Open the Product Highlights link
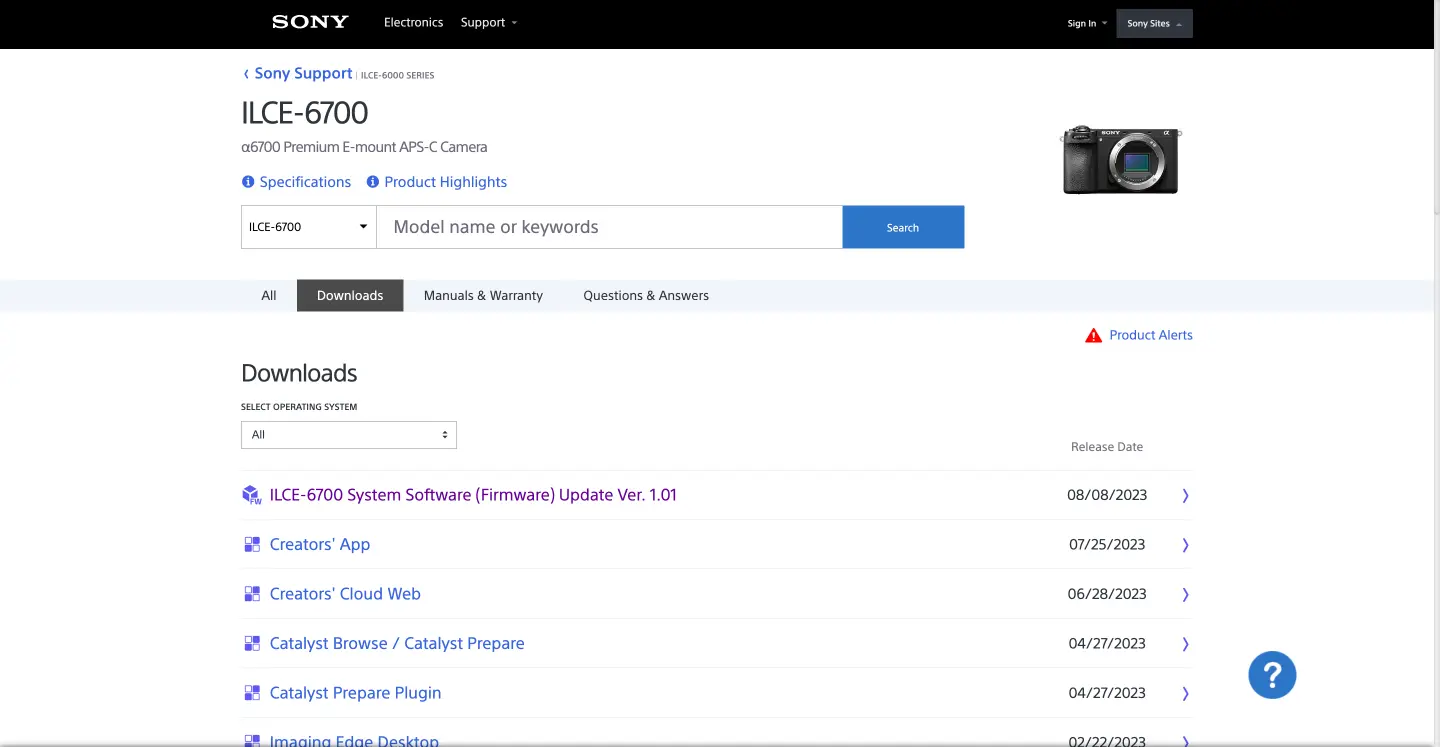This screenshot has width=1440, height=747. click(x=445, y=182)
